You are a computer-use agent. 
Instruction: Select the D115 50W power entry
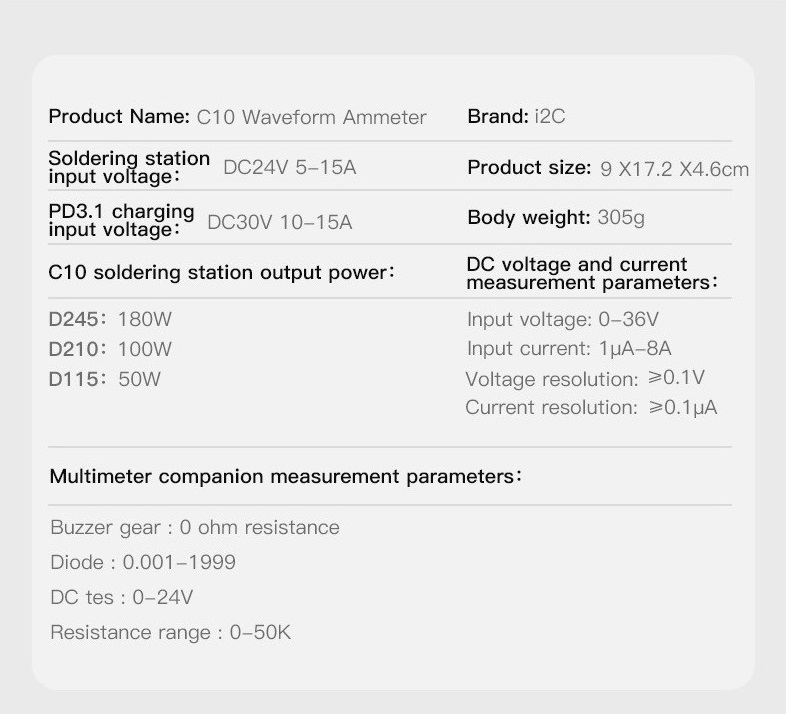(105, 379)
